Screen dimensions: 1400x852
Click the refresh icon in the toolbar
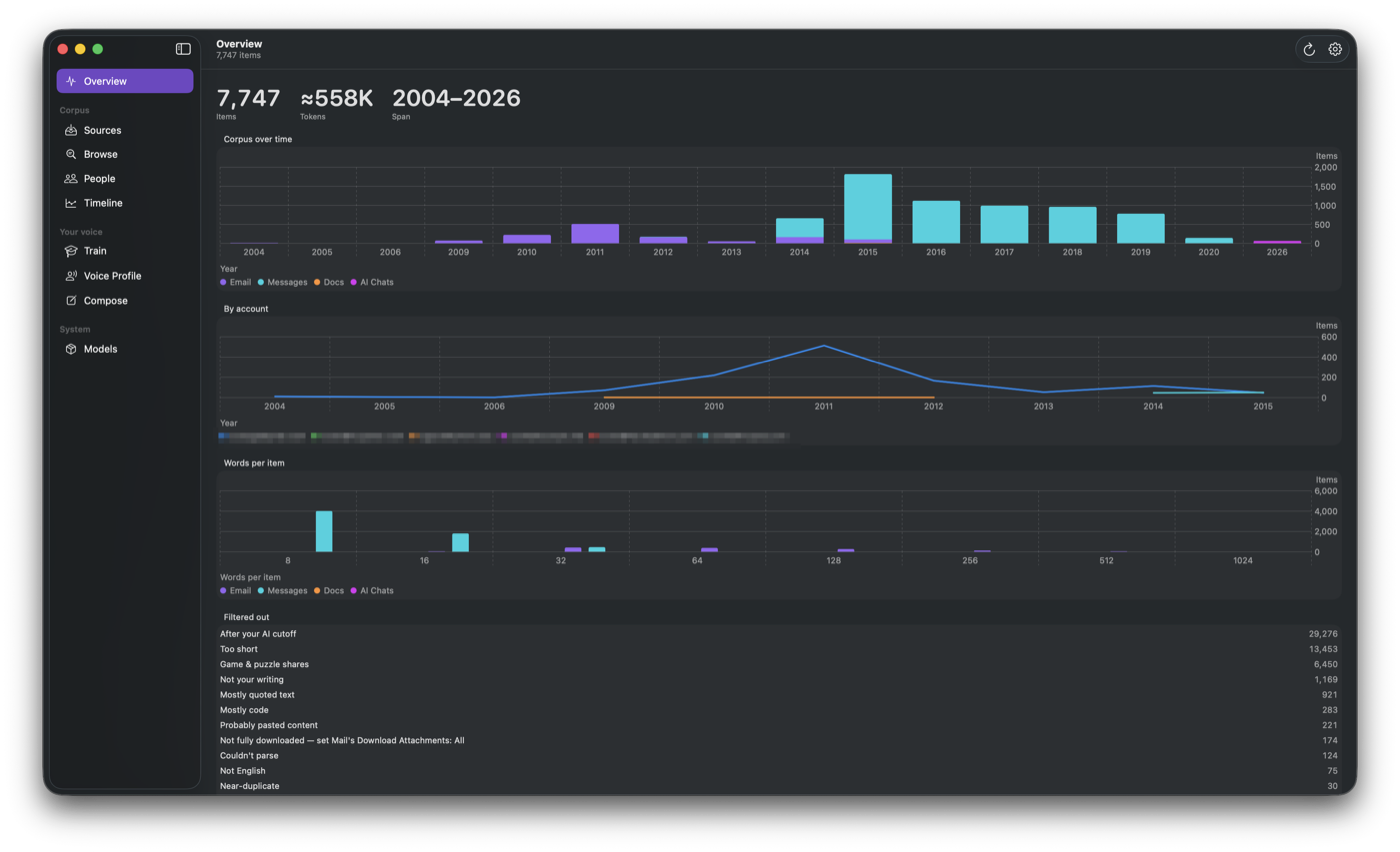pos(1309,49)
